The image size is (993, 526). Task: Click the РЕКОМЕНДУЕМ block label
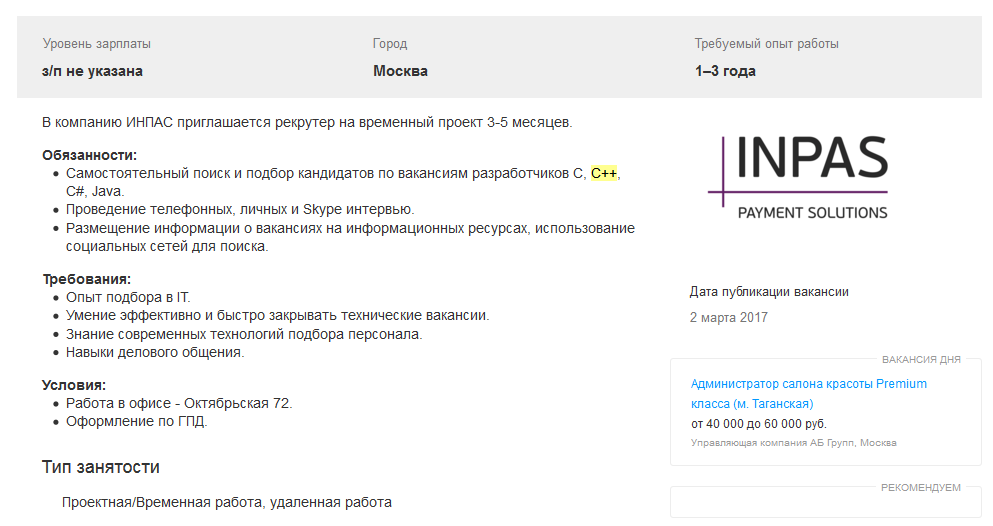921,487
